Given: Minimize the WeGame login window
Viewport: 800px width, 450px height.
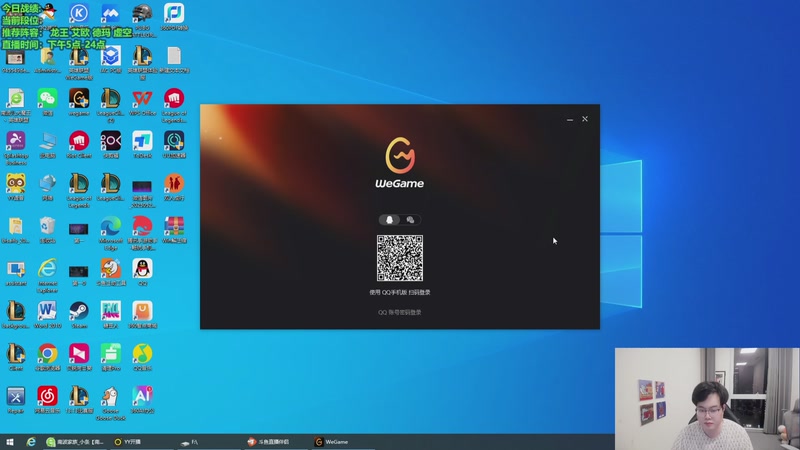Looking at the screenshot, I should (x=569, y=119).
